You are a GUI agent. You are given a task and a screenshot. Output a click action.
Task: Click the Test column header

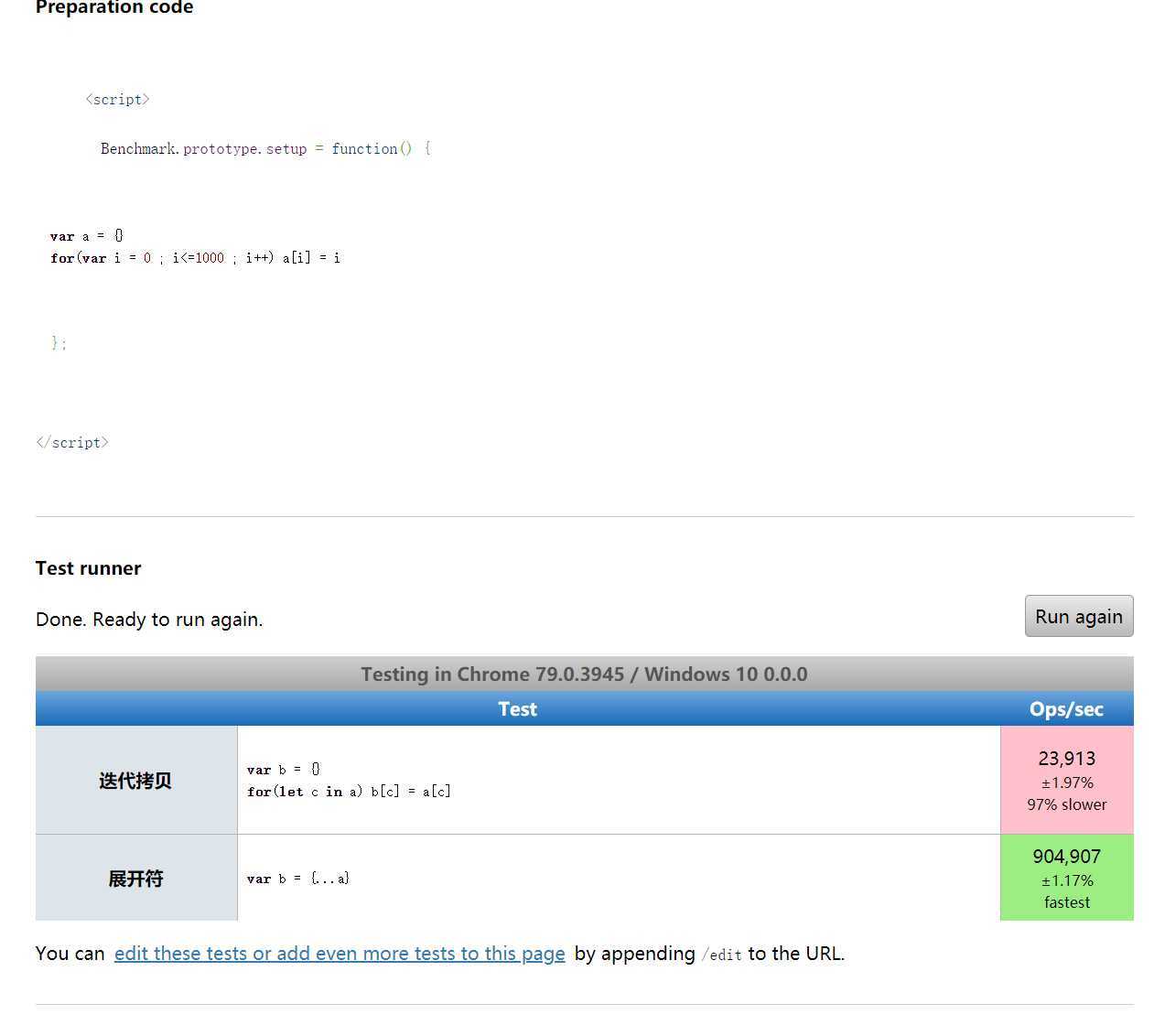(x=517, y=709)
